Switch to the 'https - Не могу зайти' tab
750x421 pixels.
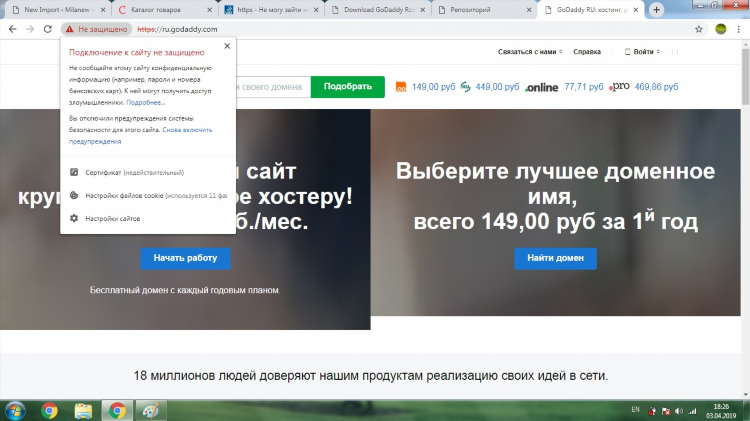tap(273, 10)
